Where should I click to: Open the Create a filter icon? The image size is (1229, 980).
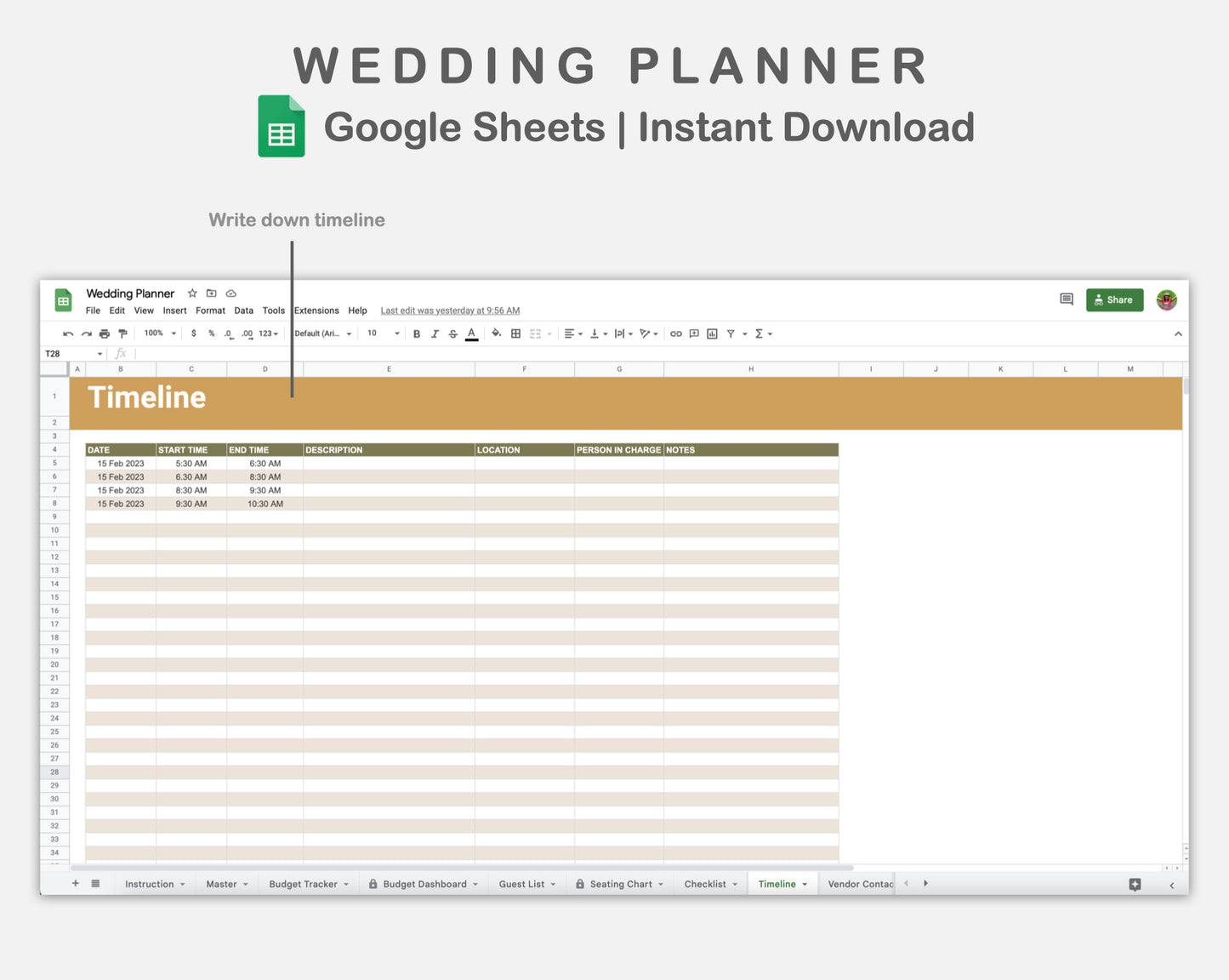click(731, 333)
